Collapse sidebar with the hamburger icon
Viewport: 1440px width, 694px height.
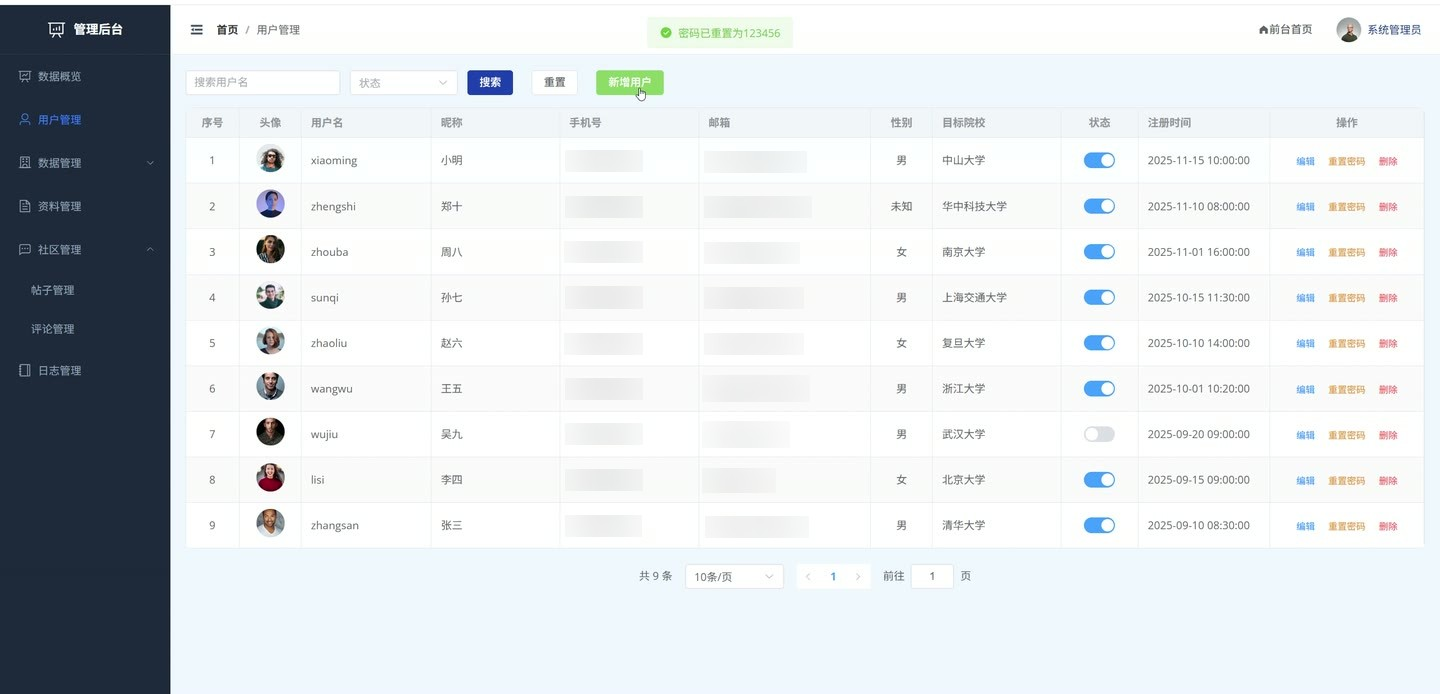197,30
